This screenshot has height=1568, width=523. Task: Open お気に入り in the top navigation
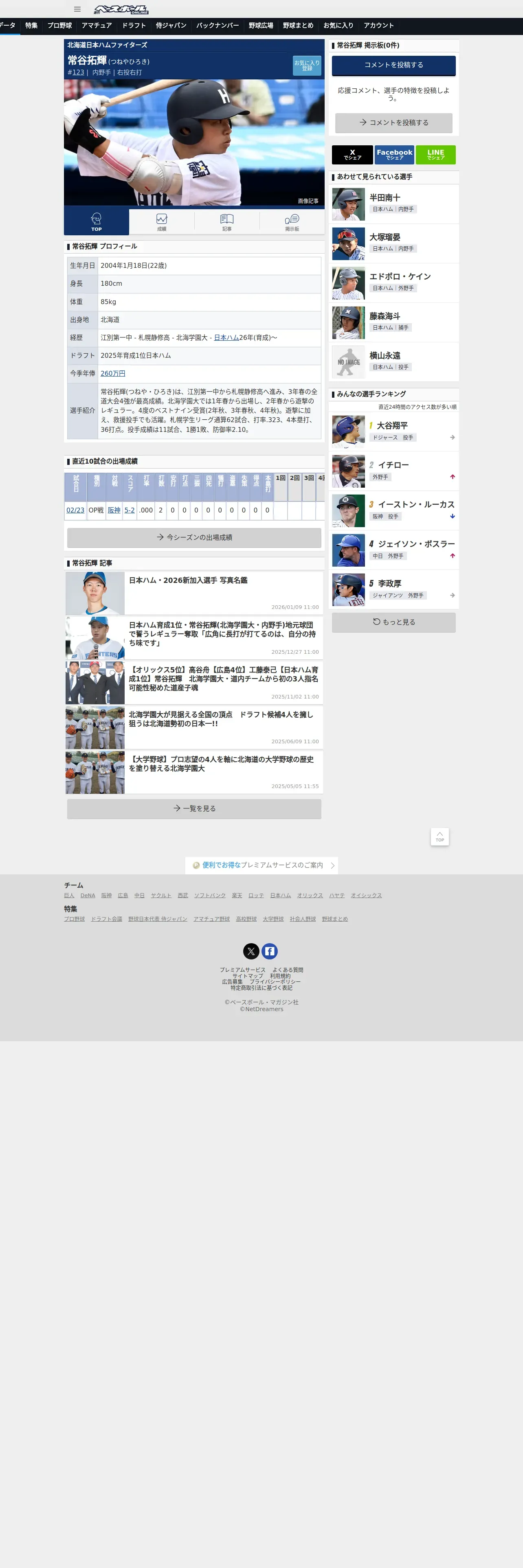point(338,26)
